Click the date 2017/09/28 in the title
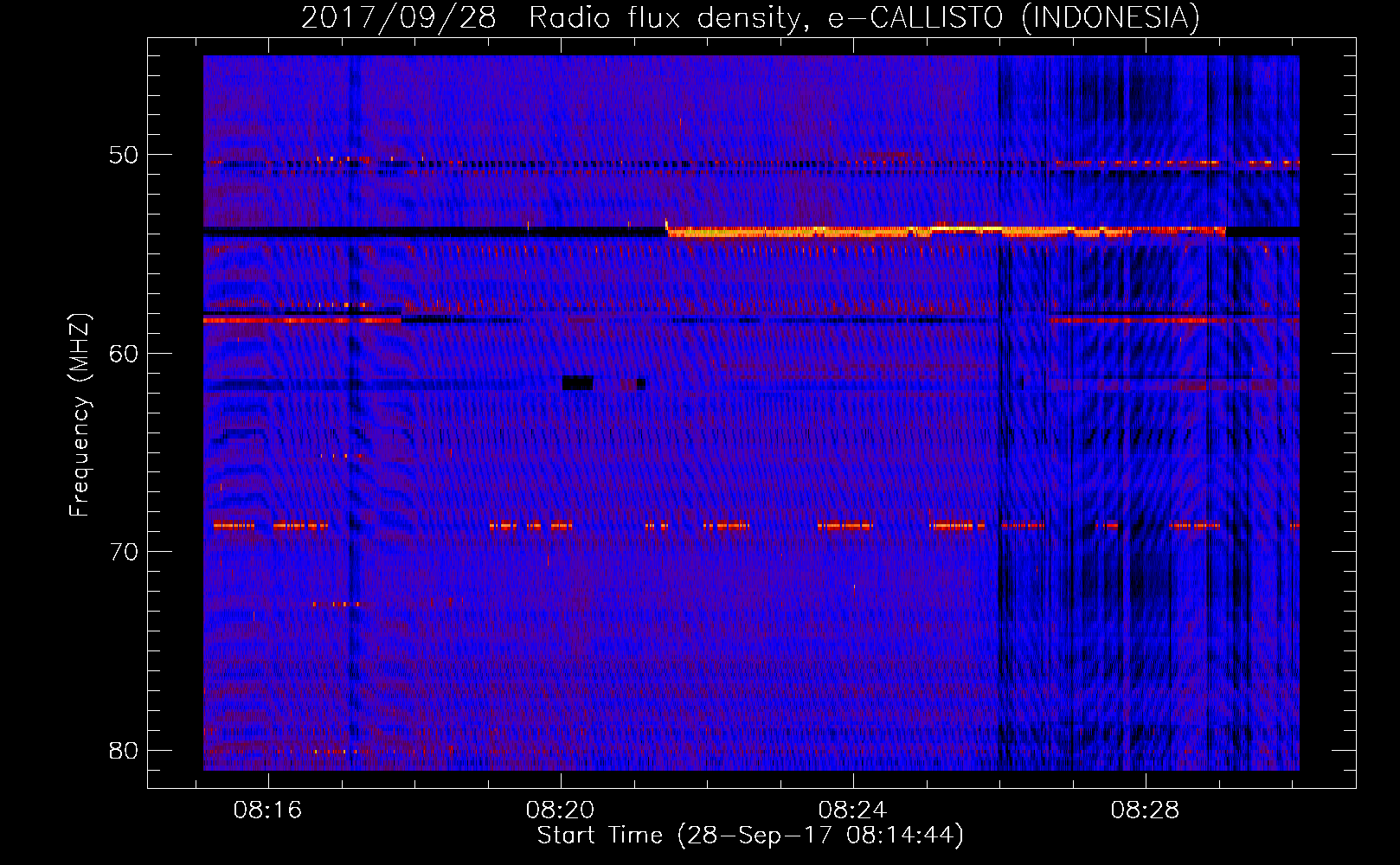Image resolution: width=1400 pixels, height=865 pixels. click(398, 17)
